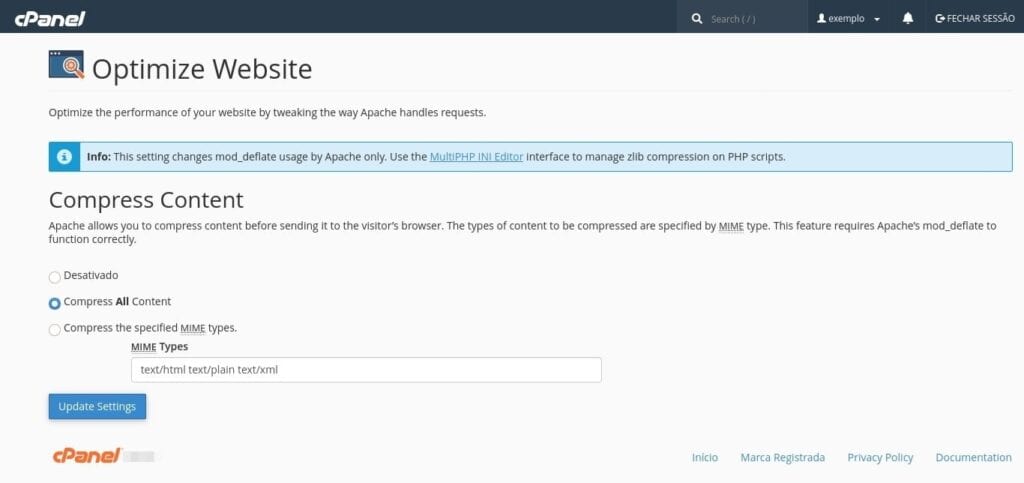This screenshot has height=483, width=1024.
Task: Click the blue info circle icon
Action: click(65, 157)
